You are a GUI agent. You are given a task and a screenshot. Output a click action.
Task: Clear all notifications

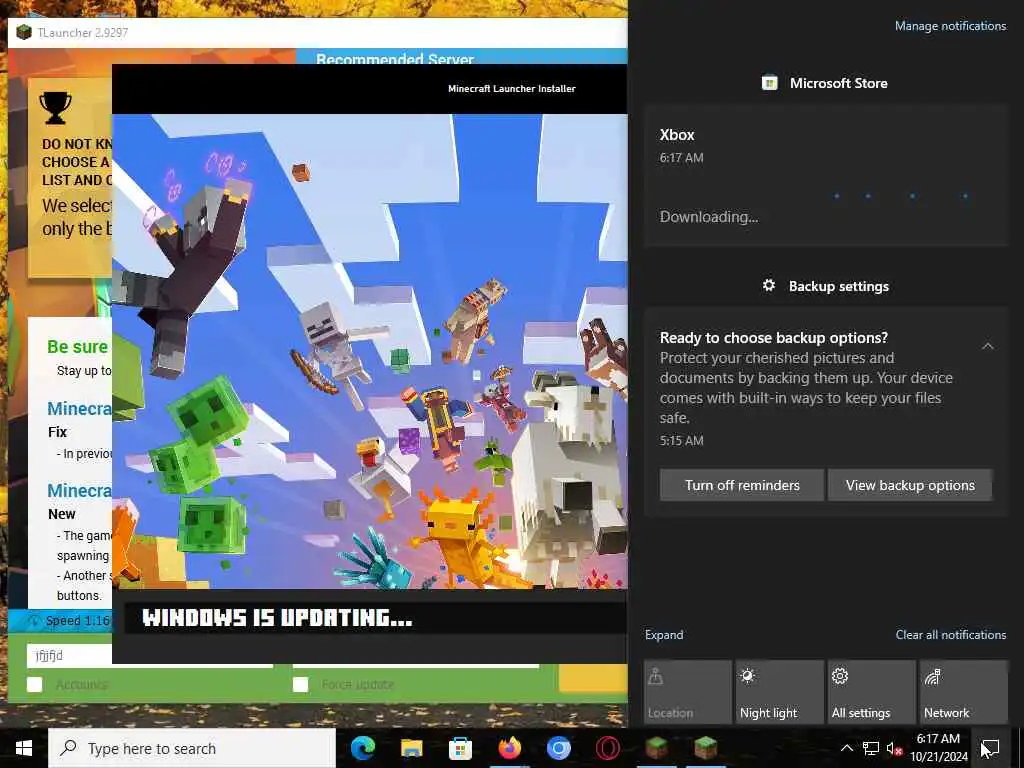pyautogui.click(x=951, y=635)
